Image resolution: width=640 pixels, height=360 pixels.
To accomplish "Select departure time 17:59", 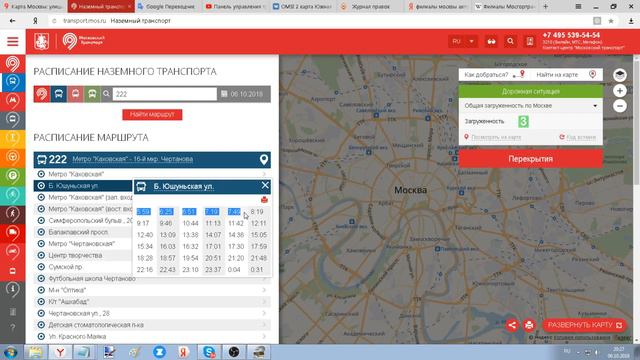I will pyautogui.click(x=259, y=246).
